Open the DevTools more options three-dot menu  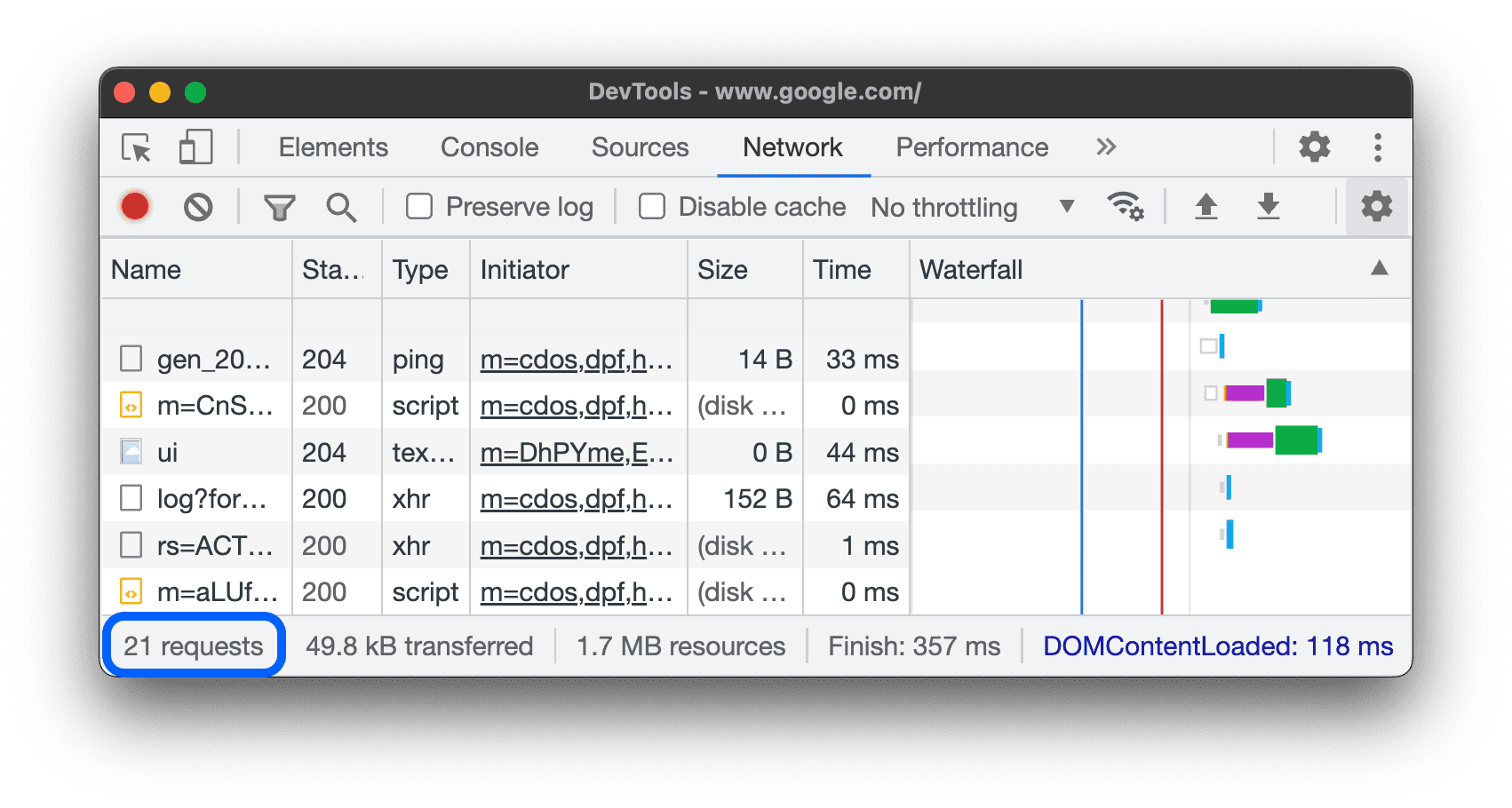point(1378,147)
